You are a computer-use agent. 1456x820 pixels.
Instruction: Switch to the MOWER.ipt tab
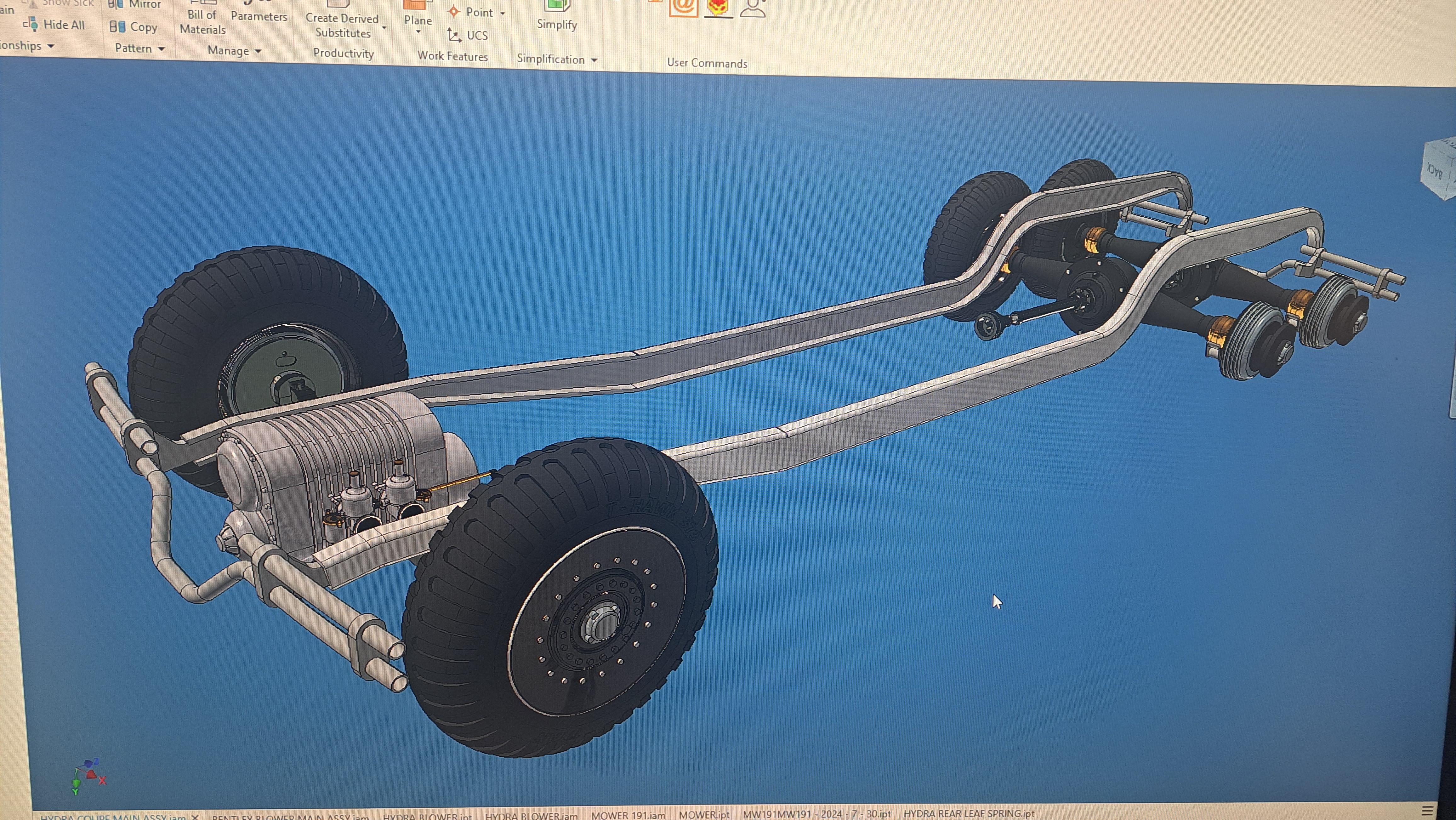click(x=704, y=815)
